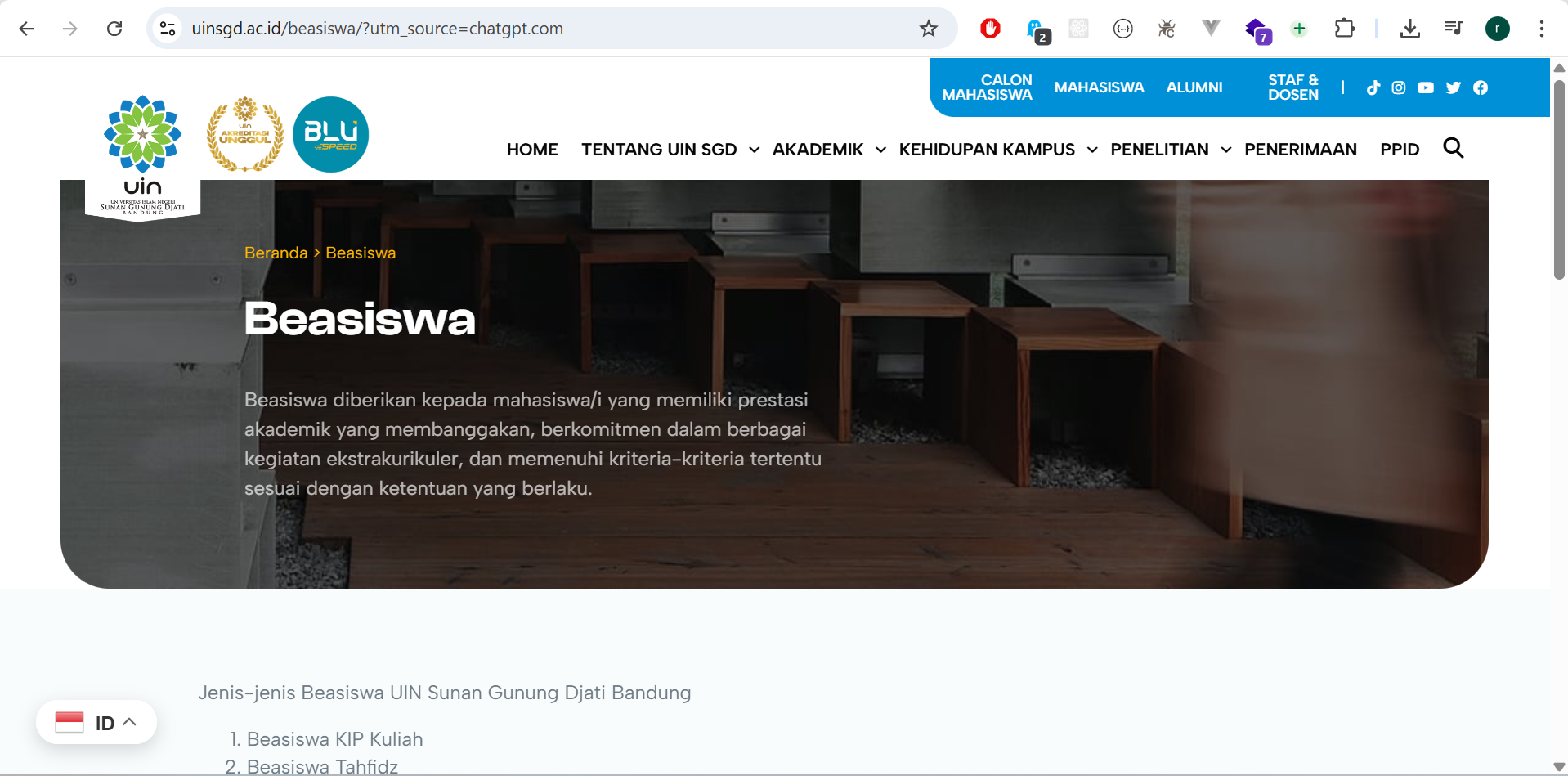This screenshot has height=776, width=1568.
Task: Open the Extensions puzzle icon
Action: 1344,29
